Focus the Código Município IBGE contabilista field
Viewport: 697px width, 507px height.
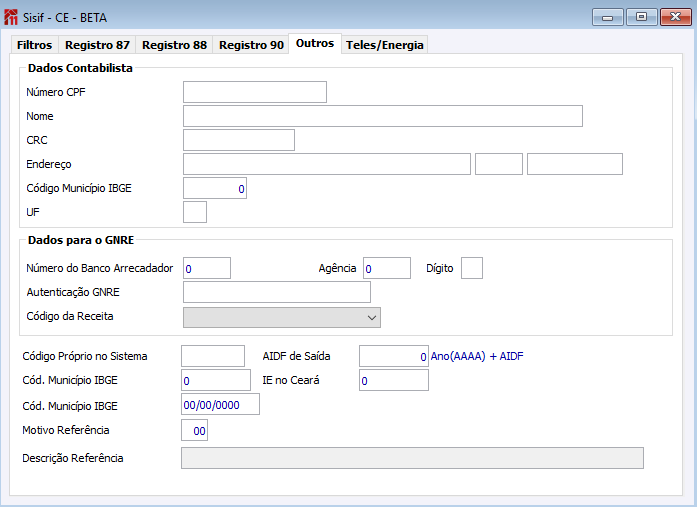(215, 188)
